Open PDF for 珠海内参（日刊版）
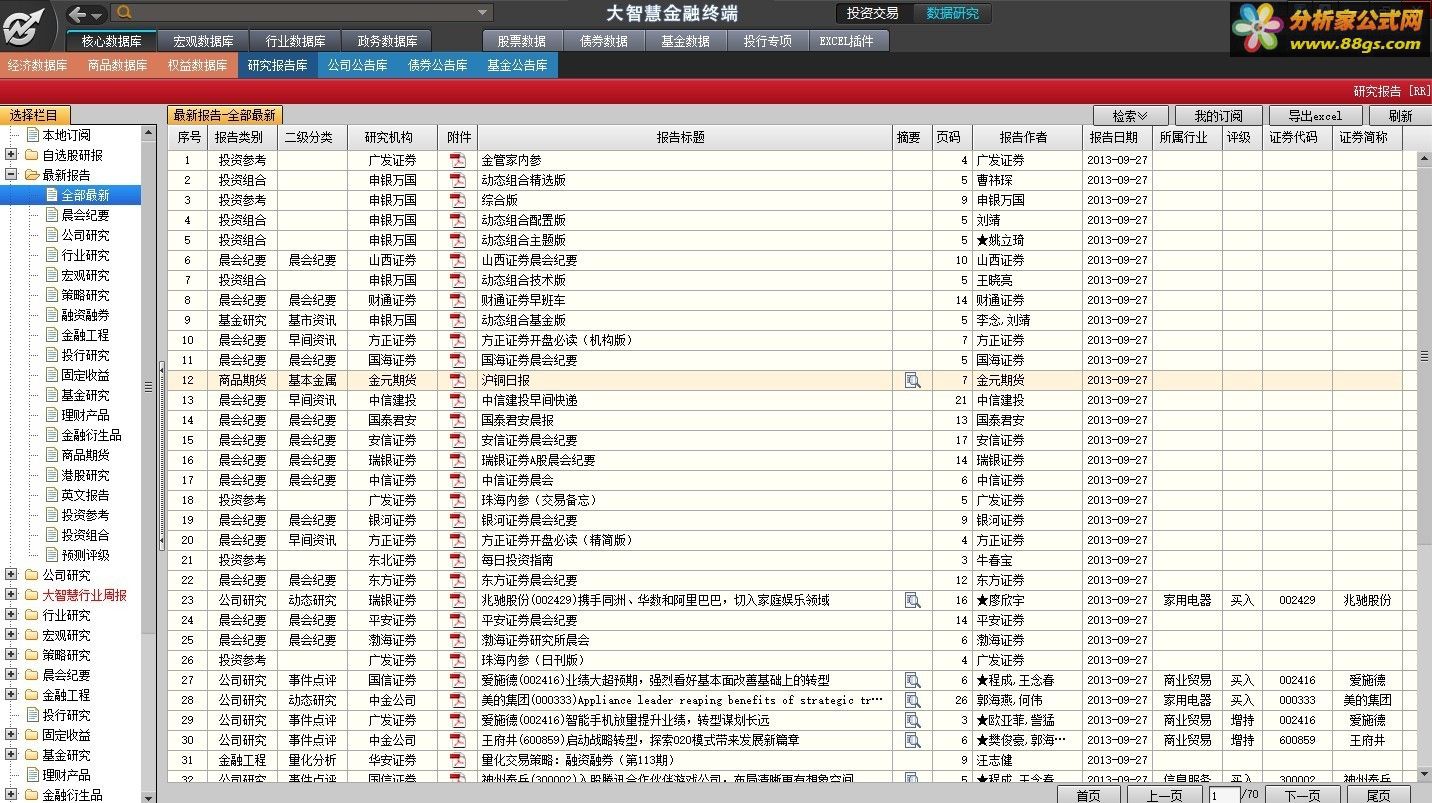Viewport: 1432px width, 803px height. pyautogui.click(x=458, y=660)
